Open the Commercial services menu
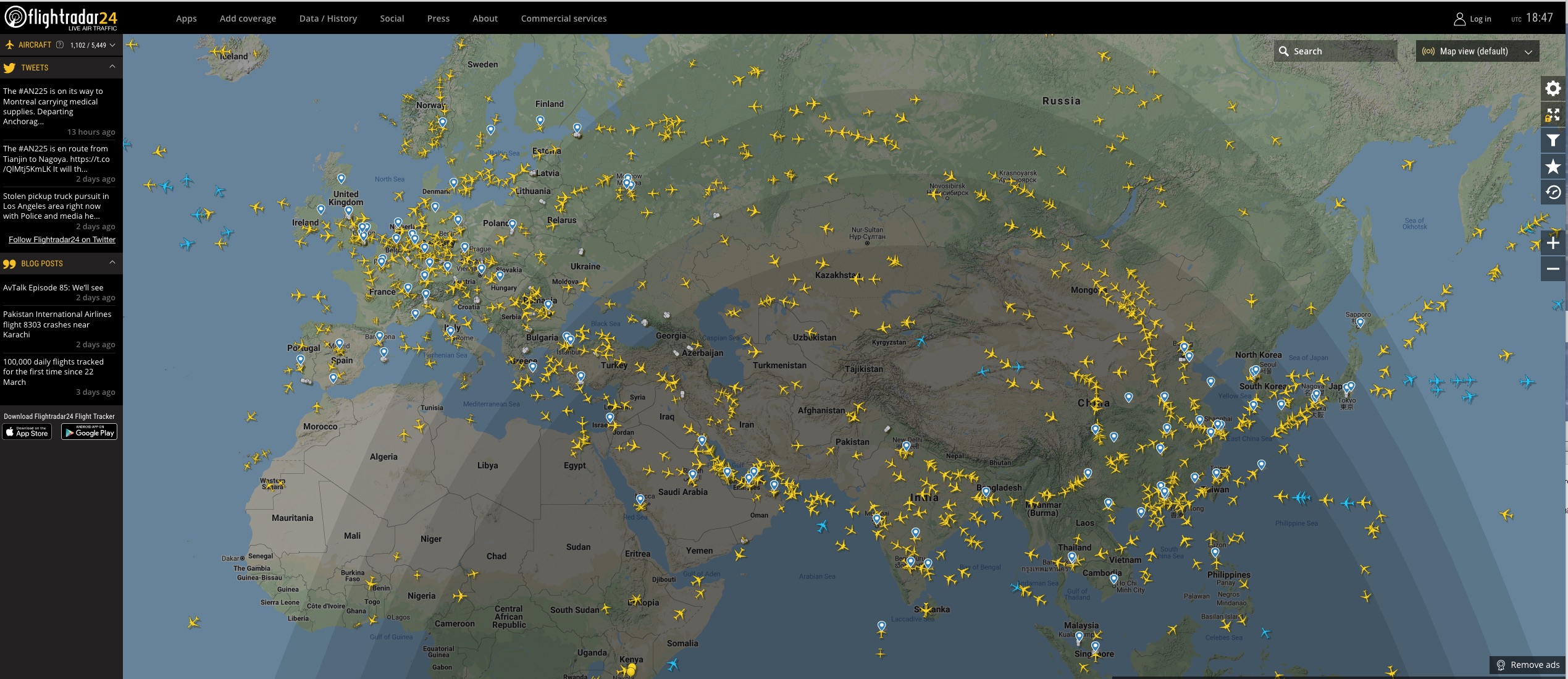Image resolution: width=1568 pixels, height=679 pixels. [563, 19]
